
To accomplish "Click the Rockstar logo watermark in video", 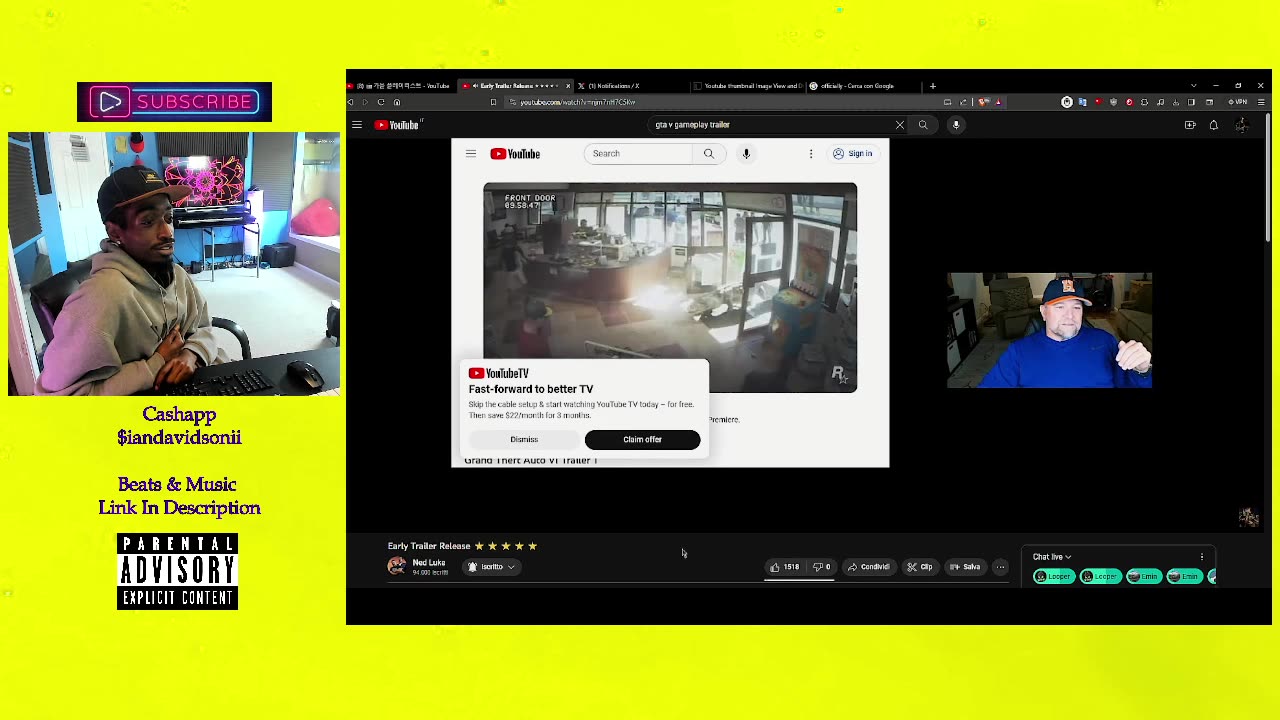I will [x=839, y=375].
